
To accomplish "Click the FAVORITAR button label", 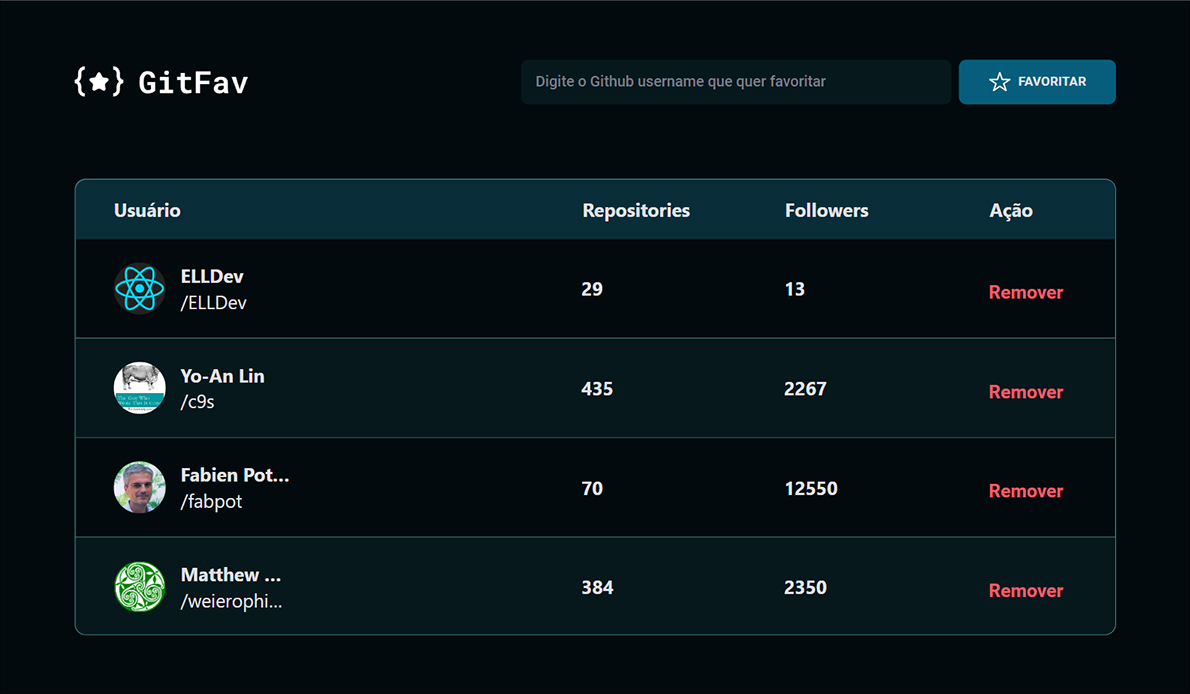I will [1052, 82].
